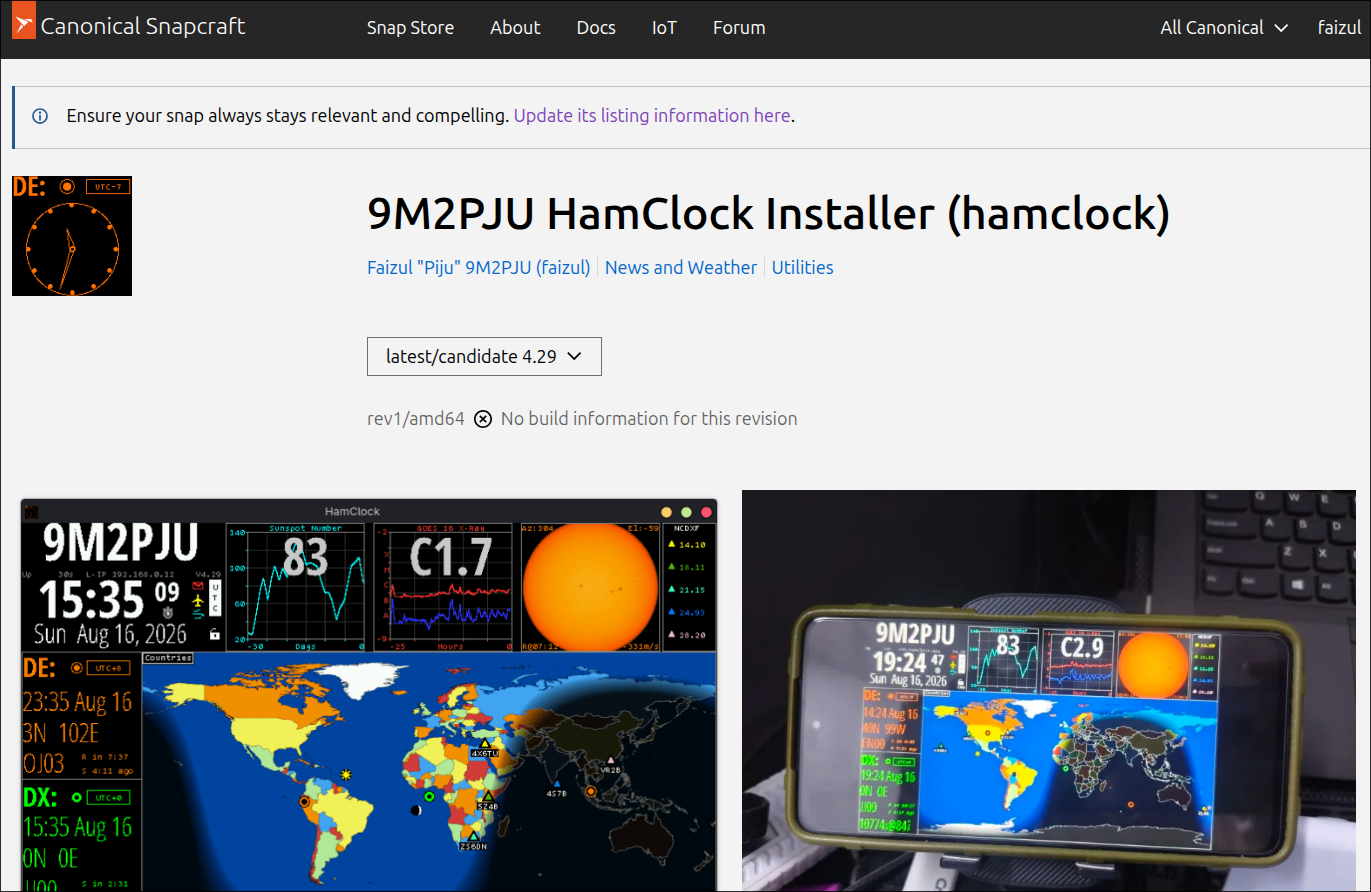Click the "rev1/amd64" revision text
This screenshot has height=892, width=1371.
[x=416, y=419]
